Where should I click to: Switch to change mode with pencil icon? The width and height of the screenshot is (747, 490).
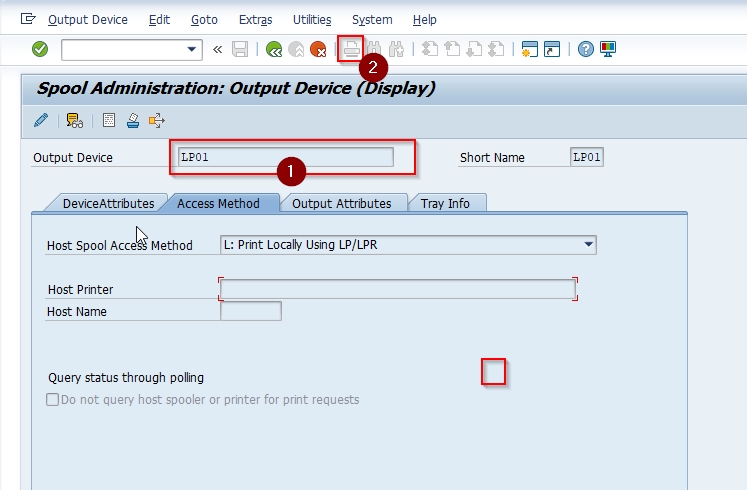pyautogui.click(x=41, y=120)
